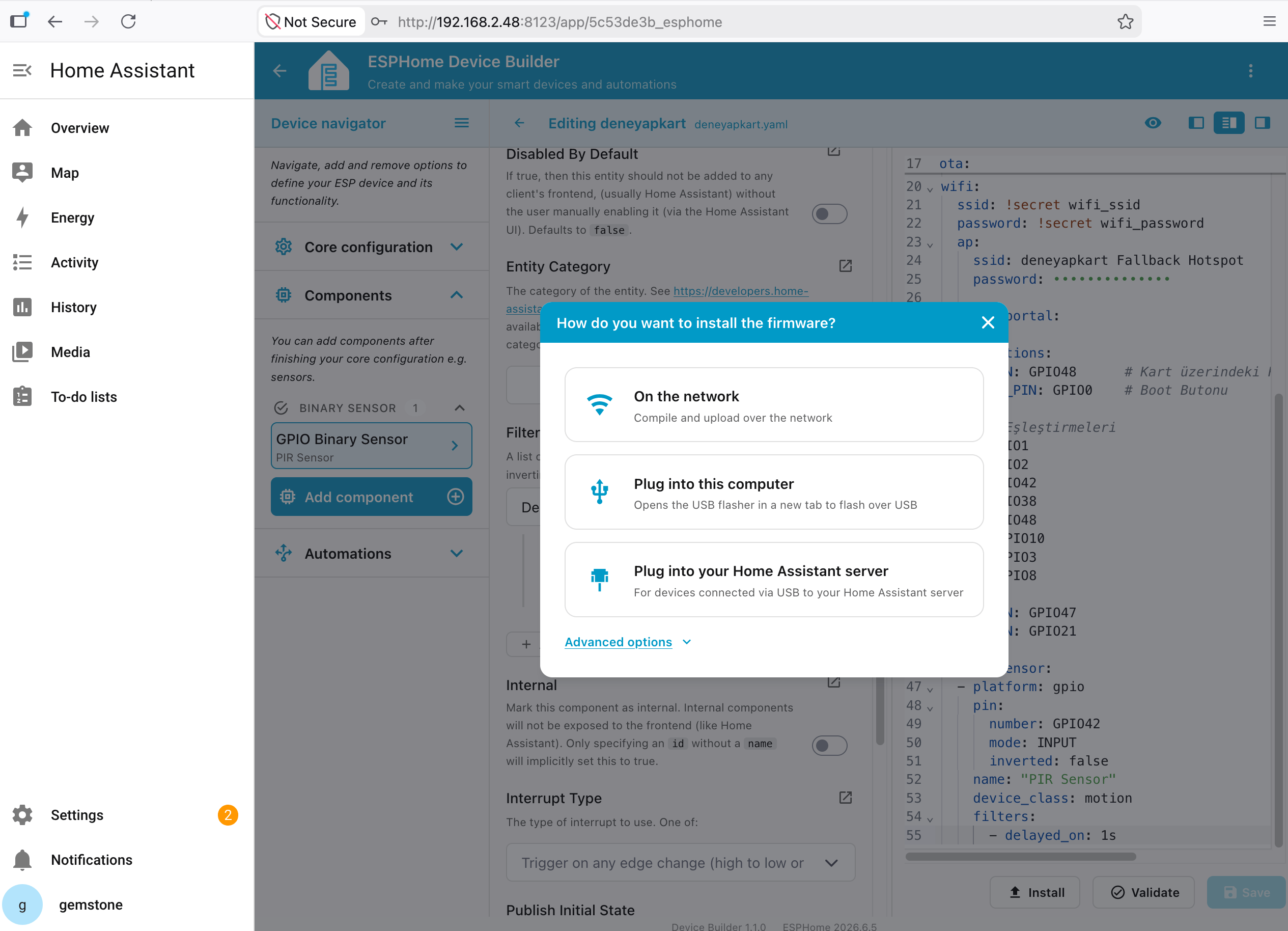
Task: Open the browser tabs overview icon
Action: [19, 20]
